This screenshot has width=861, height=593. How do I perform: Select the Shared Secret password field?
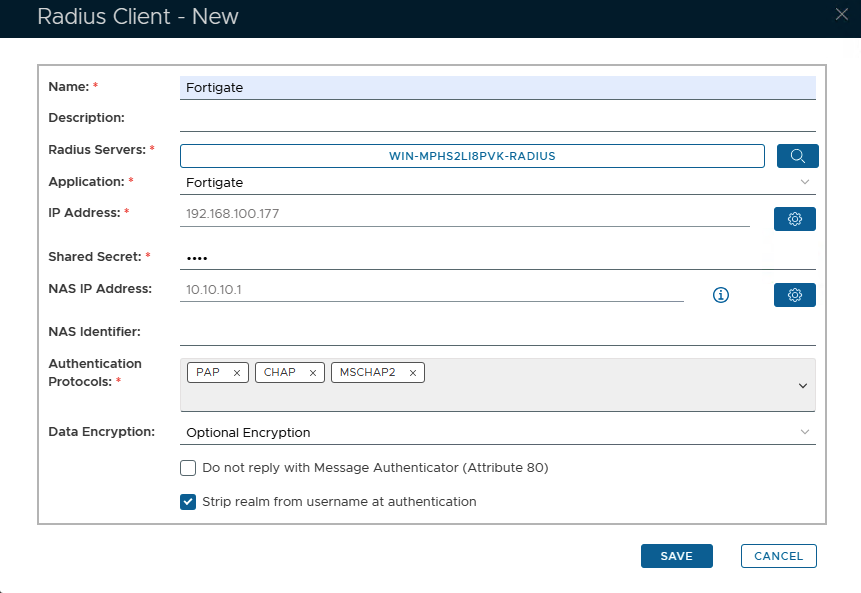pyautogui.click(x=497, y=257)
